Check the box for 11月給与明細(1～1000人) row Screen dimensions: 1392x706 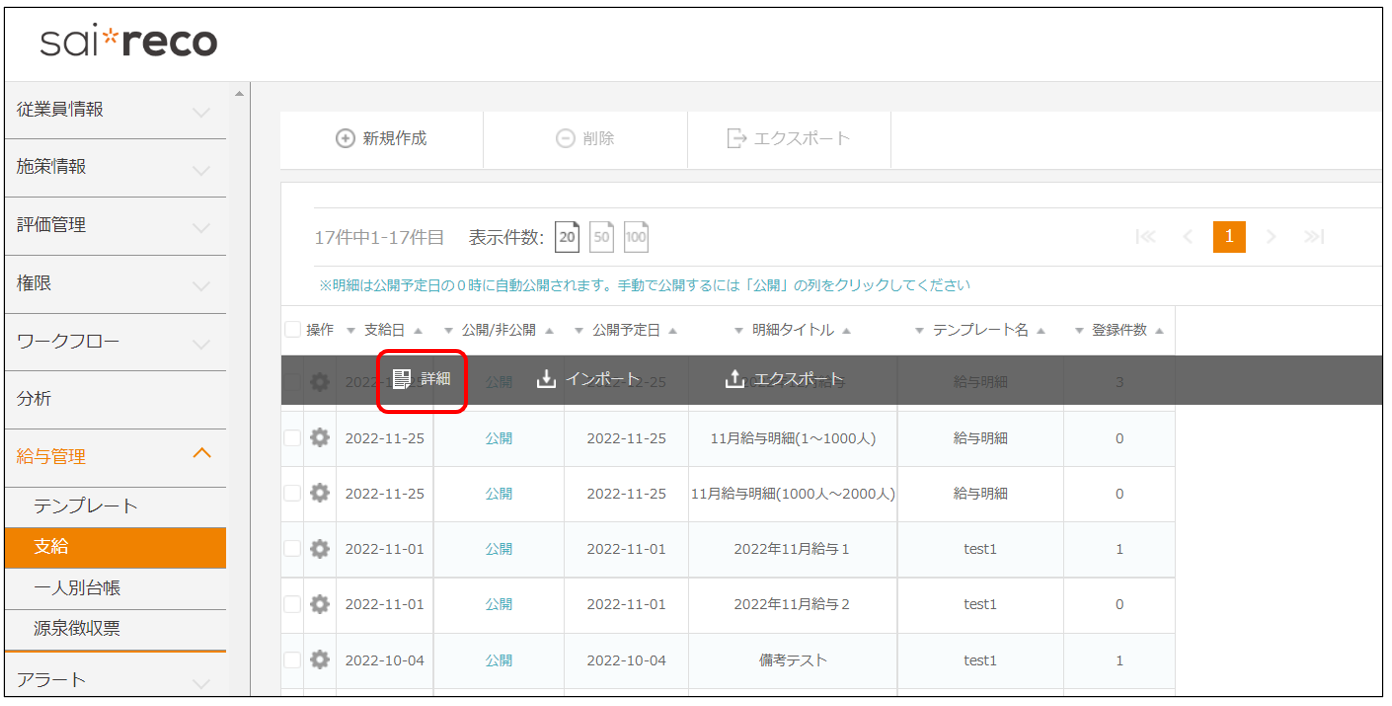(293, 438)
